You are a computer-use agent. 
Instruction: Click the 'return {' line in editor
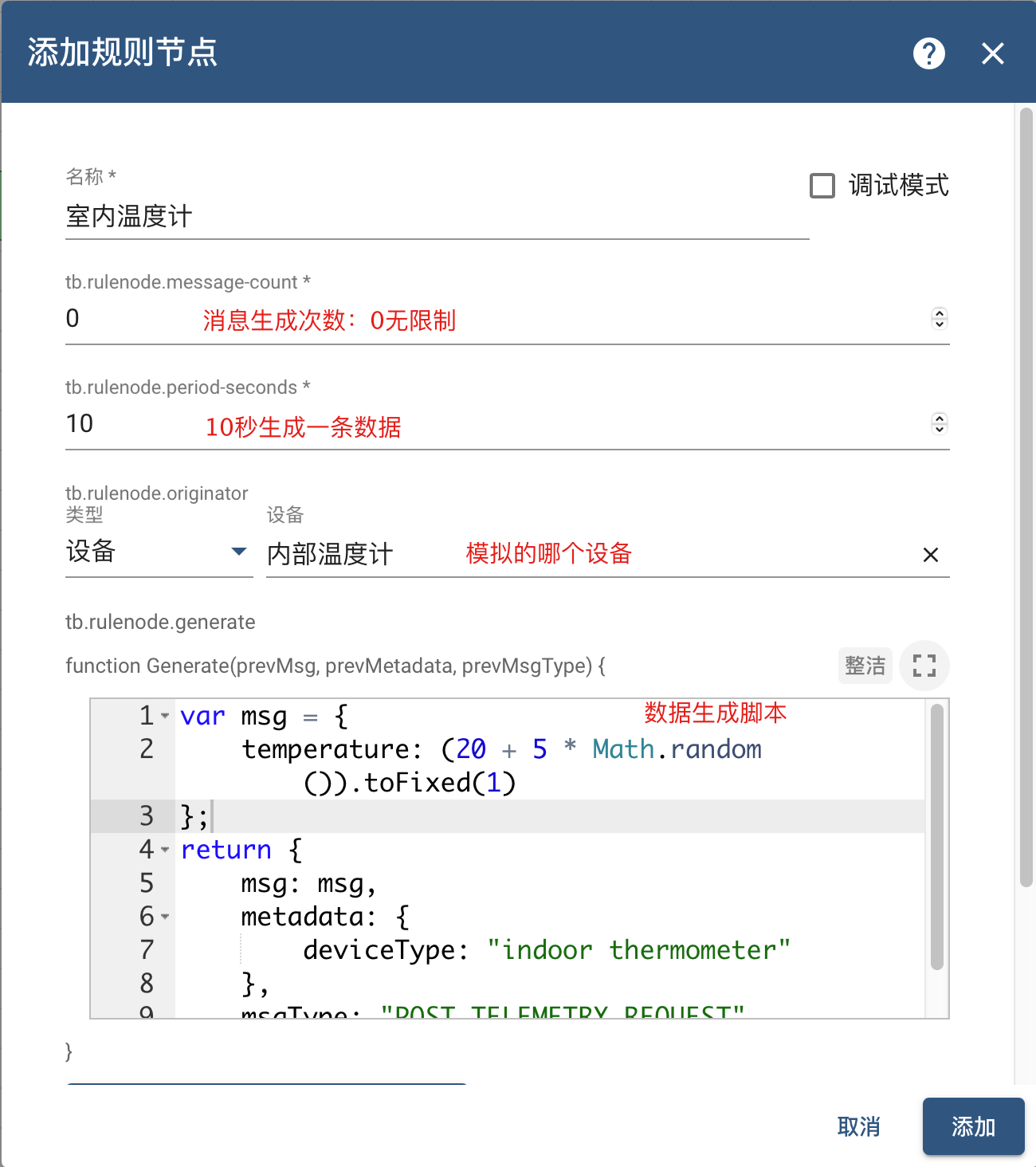tap(242, 851)
